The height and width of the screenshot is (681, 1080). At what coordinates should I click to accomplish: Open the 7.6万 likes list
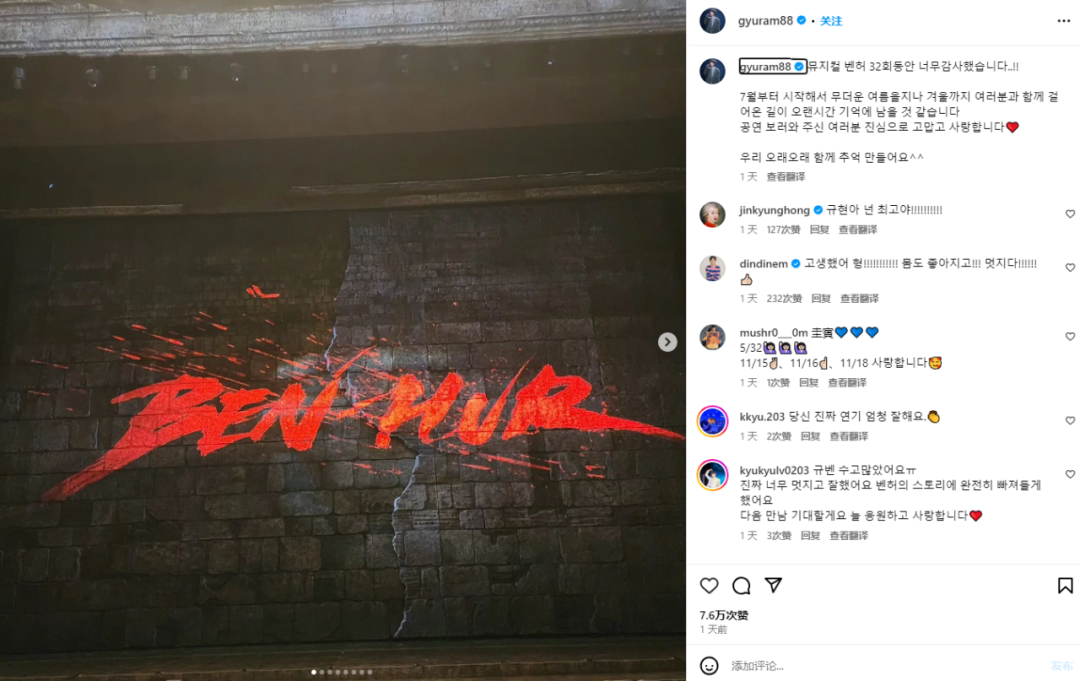click(x=723, y=615)
